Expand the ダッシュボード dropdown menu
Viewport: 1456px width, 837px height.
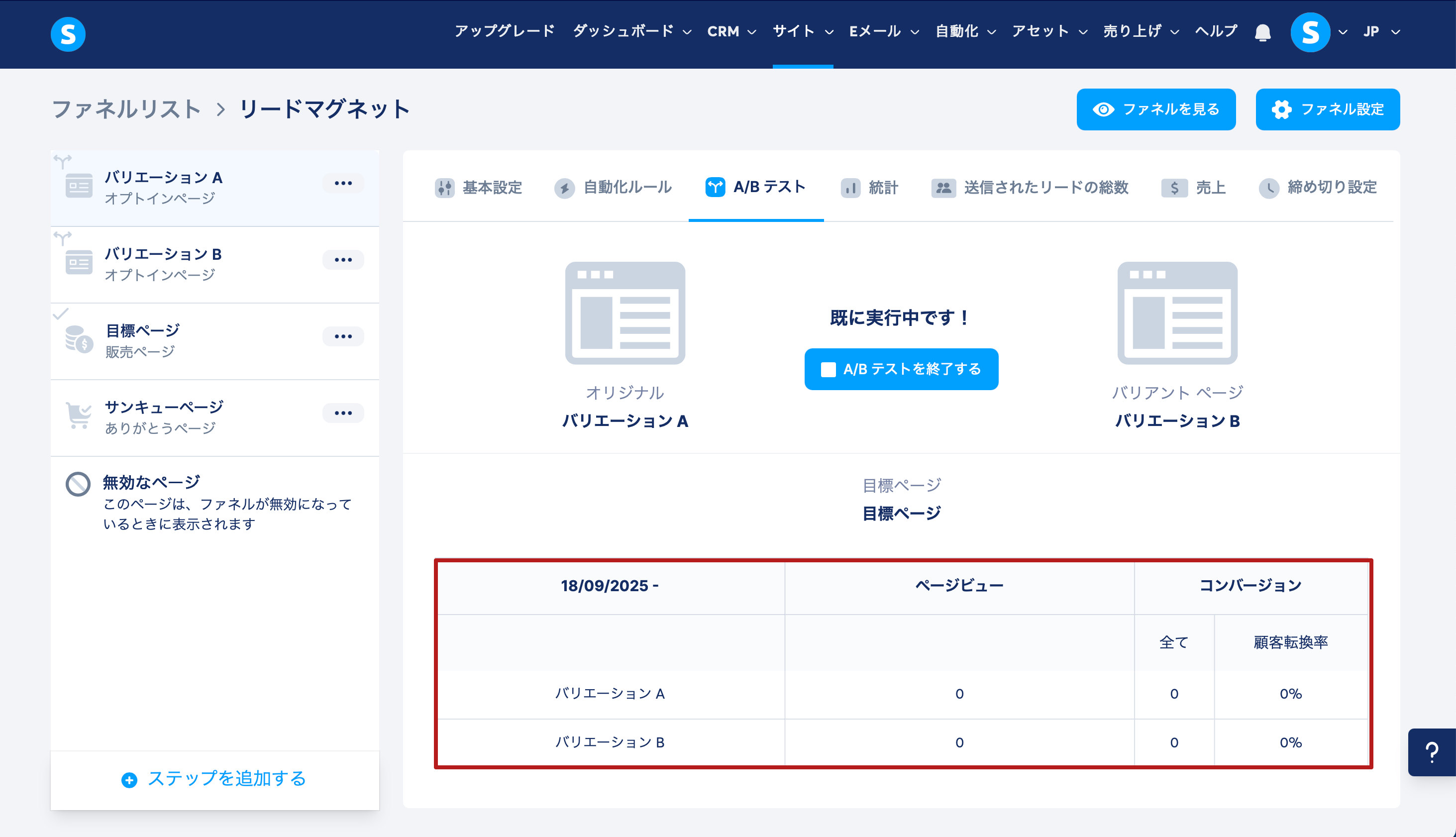coord(632,32)
